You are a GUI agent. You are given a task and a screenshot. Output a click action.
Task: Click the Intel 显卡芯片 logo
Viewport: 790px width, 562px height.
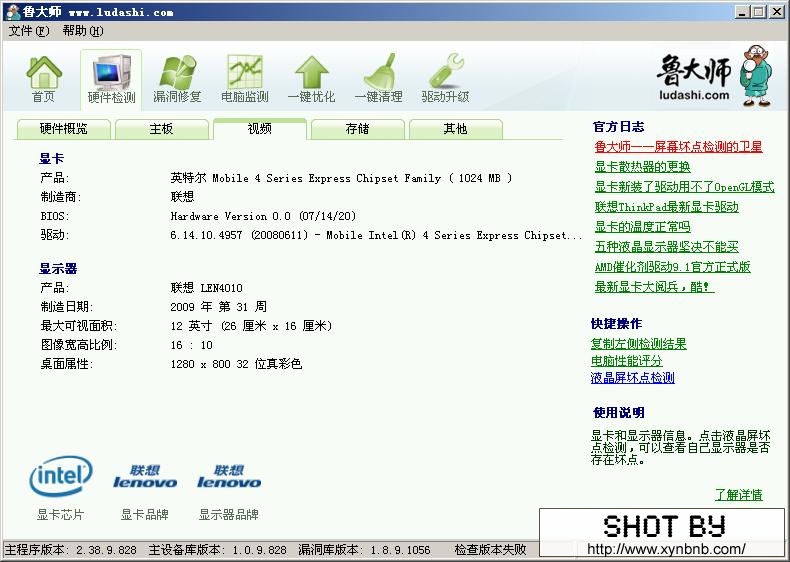click(x=60, y=476)
